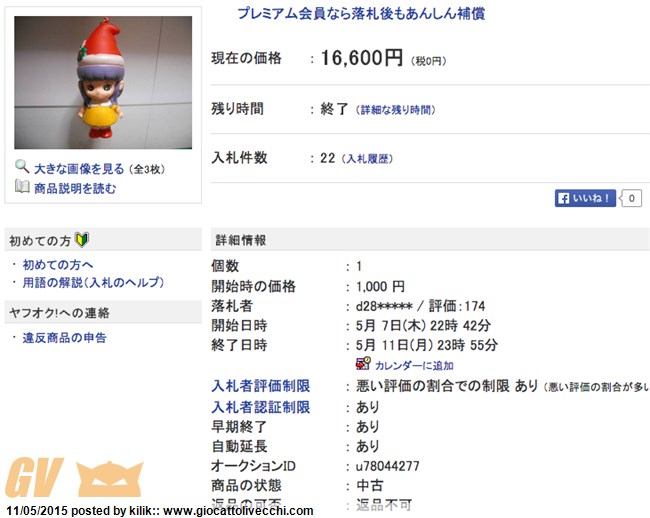Click the green beginner mark icon
Screen dimensions: 650x518
[82, 240]
